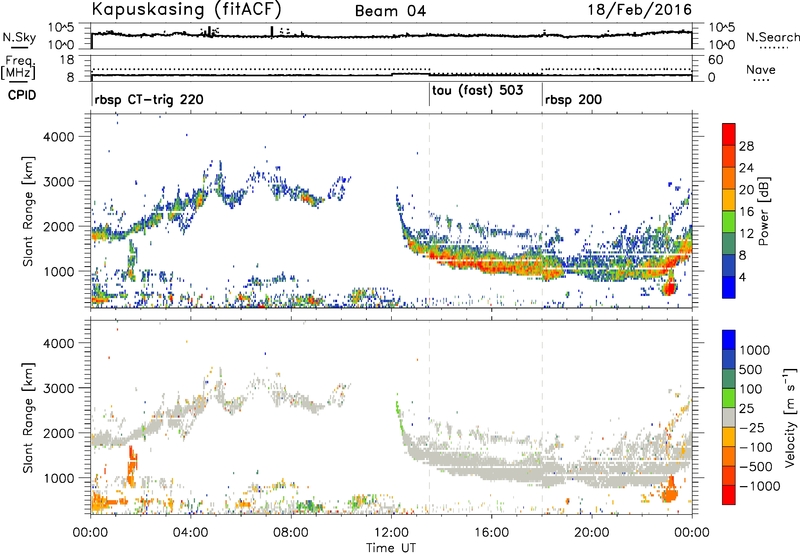Screen dimensions: 800x554
Task: Click the 28 tick on power colorbar
Action: (746, 146)
